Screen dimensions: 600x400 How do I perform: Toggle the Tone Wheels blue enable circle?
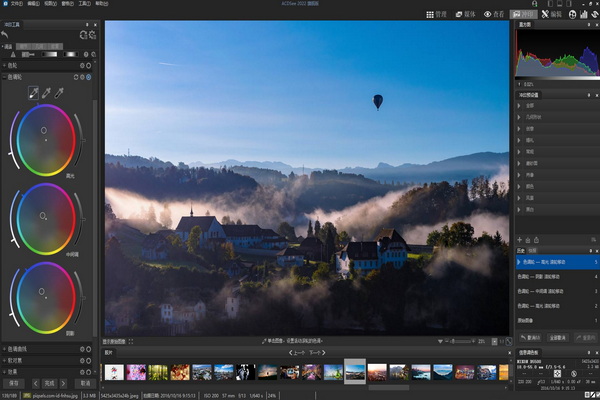coord(88,77)
